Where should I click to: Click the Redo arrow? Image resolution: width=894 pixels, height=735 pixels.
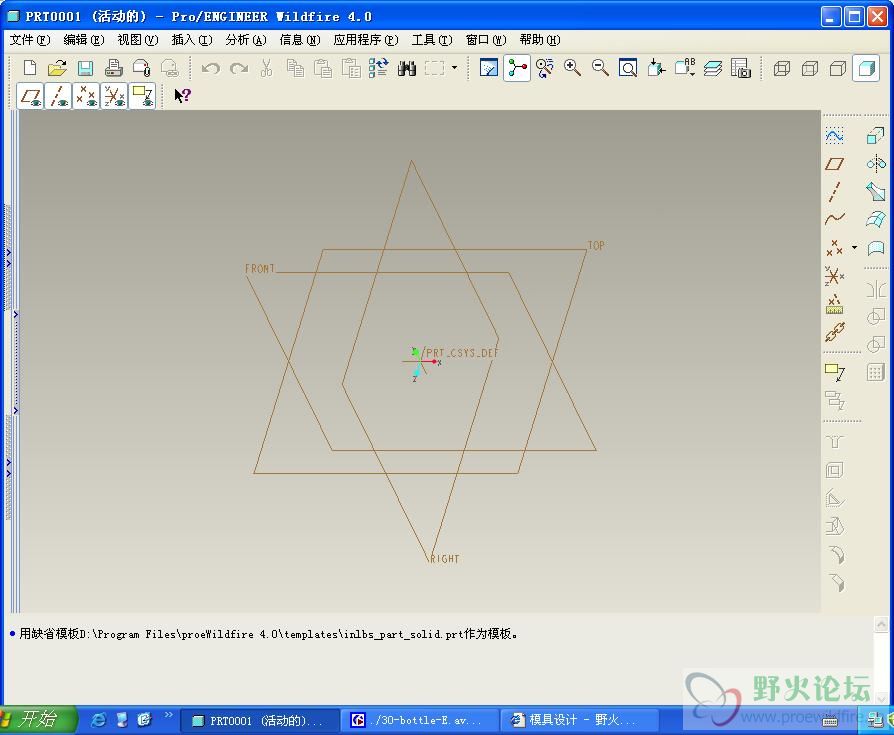pyautogui.click(x=239, y=68)
